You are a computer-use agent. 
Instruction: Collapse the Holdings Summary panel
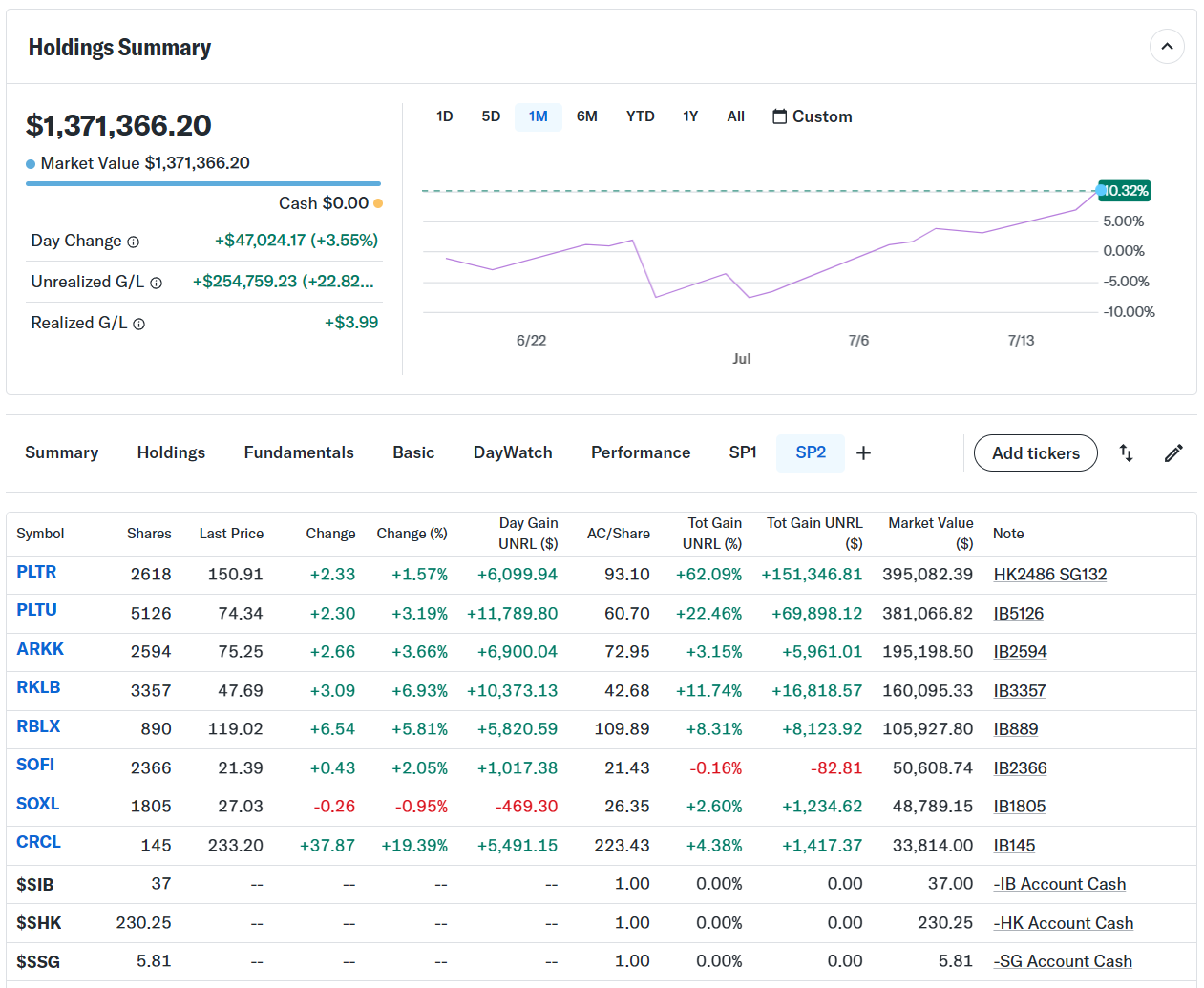(1166, 47)
